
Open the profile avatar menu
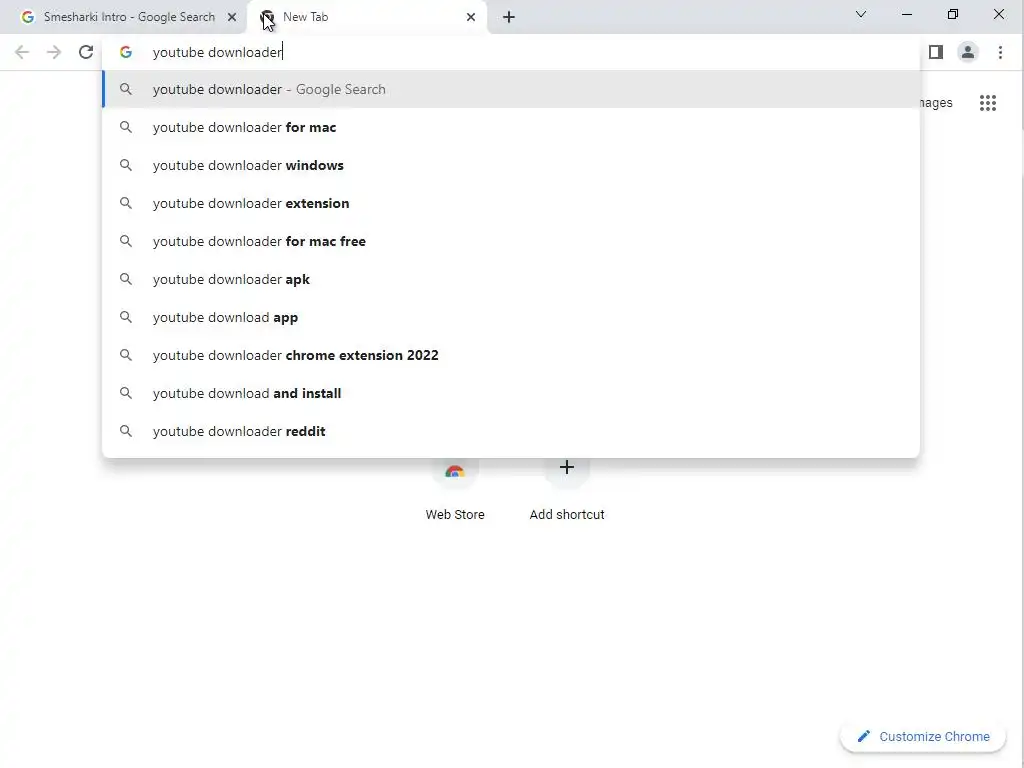[x=968, y=52]
